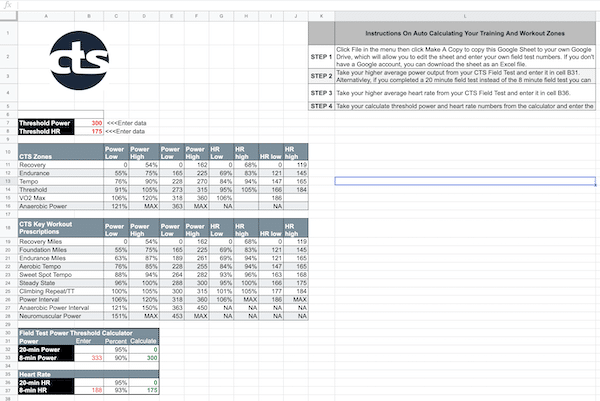Select the Threshold Power value 300
Viewport: 600px width, 401px height.
(89, 123)
